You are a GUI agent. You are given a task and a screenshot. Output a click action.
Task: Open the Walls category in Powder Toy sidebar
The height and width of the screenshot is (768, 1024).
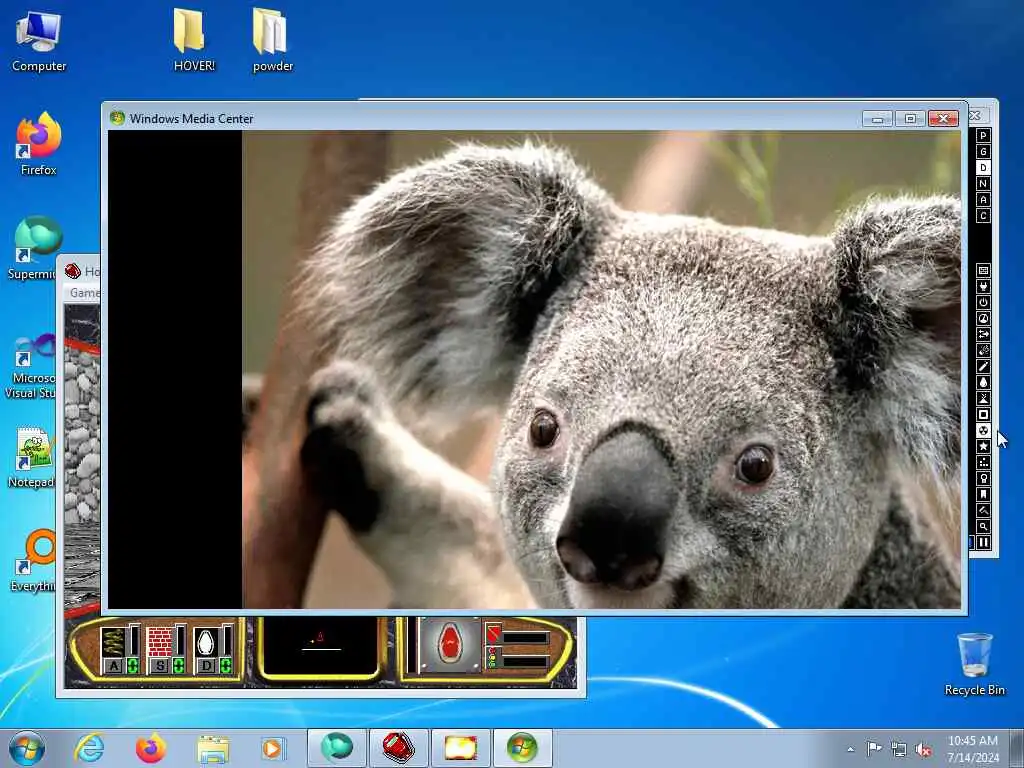coord(983,270)
